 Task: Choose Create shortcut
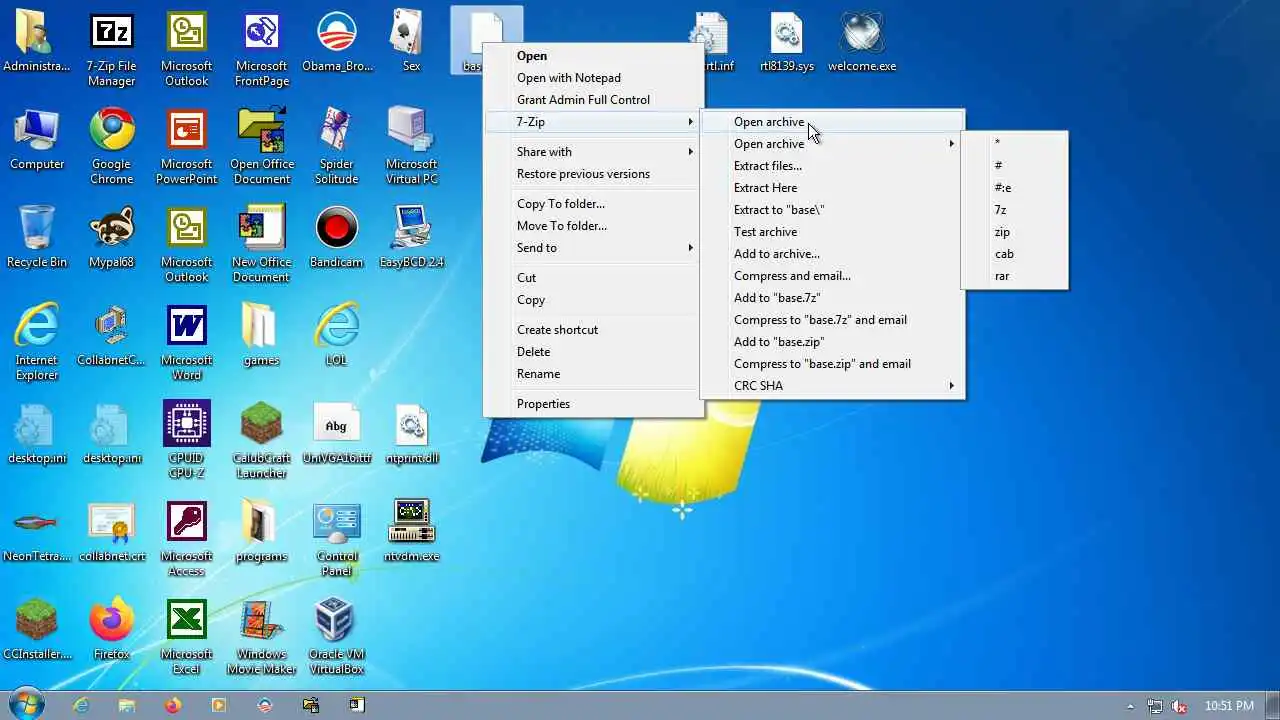tap(593, 330)
